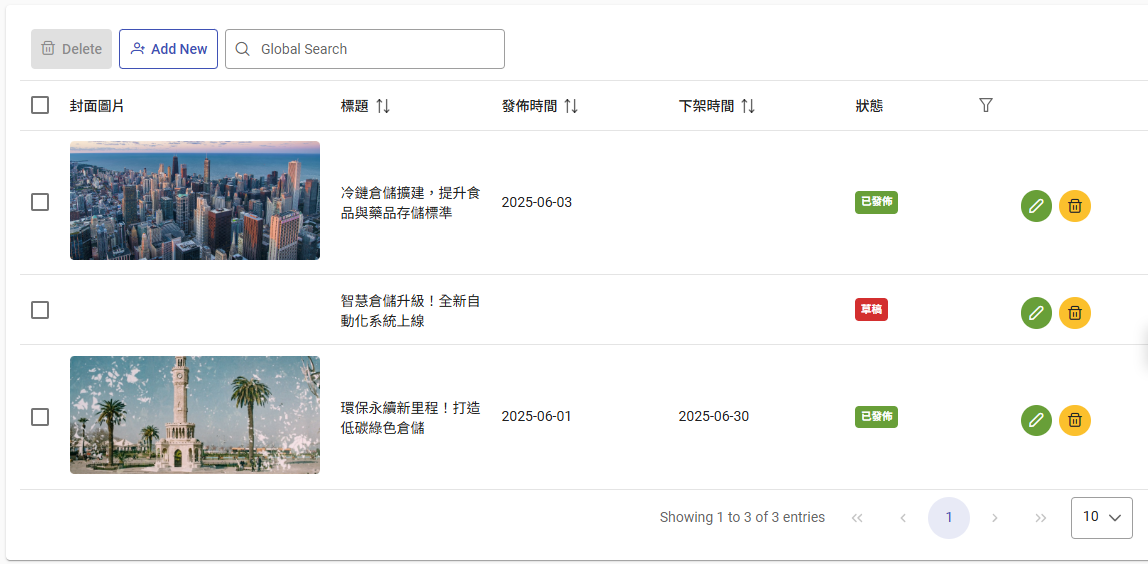Open the 狀態 column filter funnel
The height and width of the screenshot is (564, 1148).
tap(985, 105)
